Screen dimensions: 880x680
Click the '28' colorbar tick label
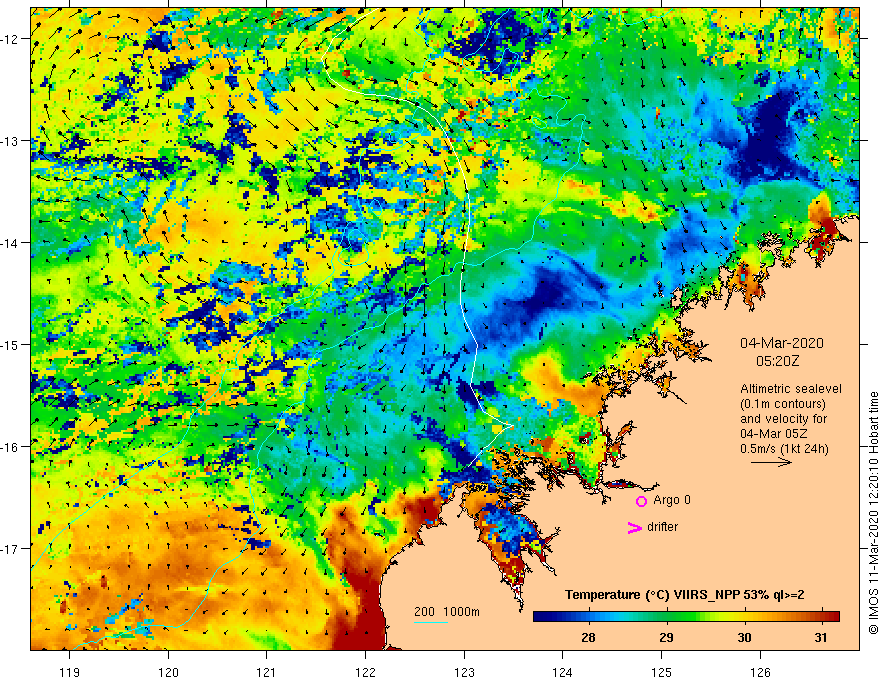(x=588, y=637)
